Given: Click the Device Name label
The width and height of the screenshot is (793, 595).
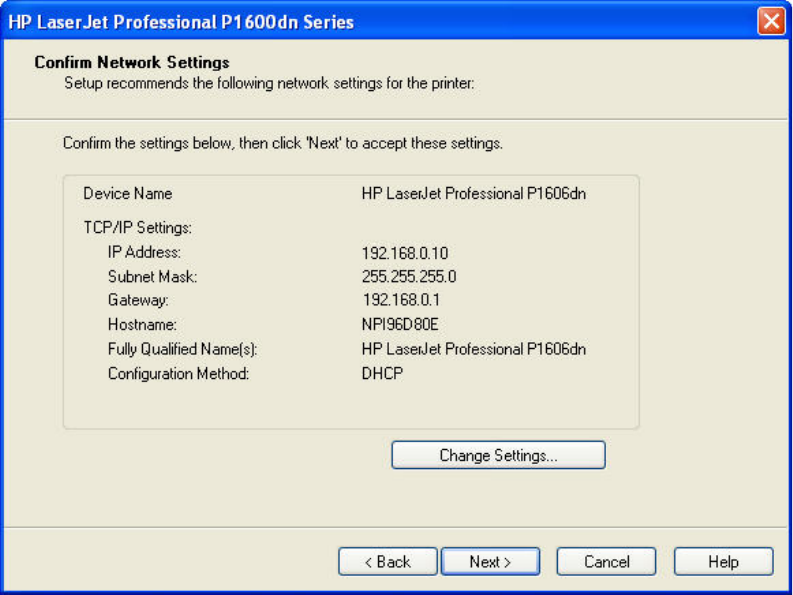Looking at the screenshot, I should point(127,193).
